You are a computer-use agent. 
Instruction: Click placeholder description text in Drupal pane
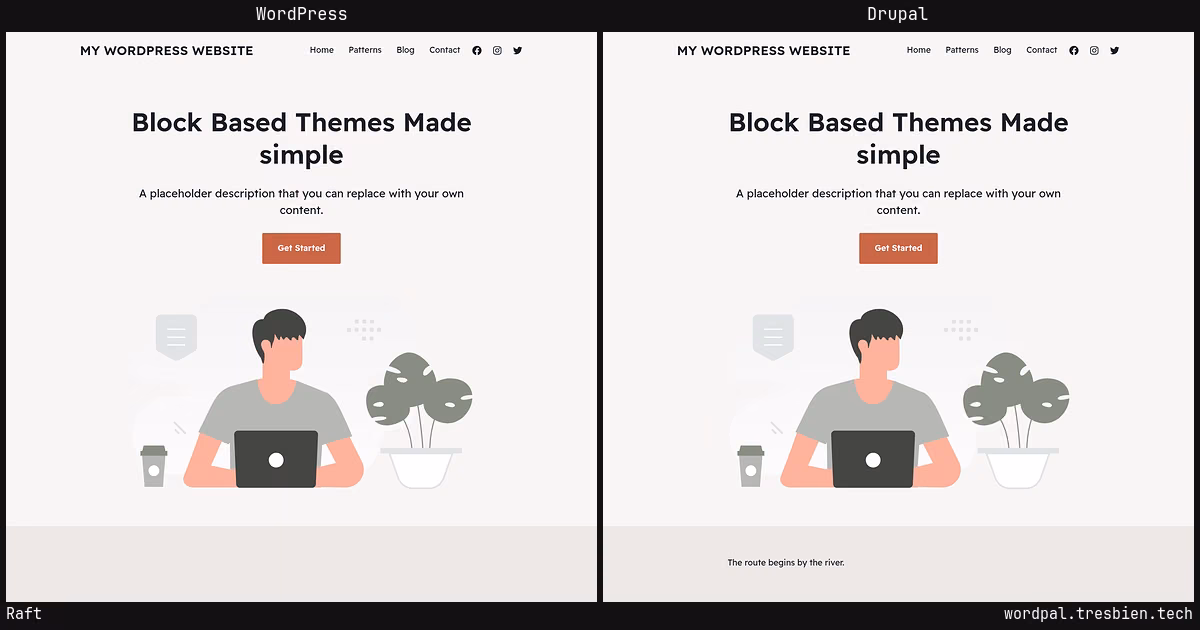click(898, 202)
